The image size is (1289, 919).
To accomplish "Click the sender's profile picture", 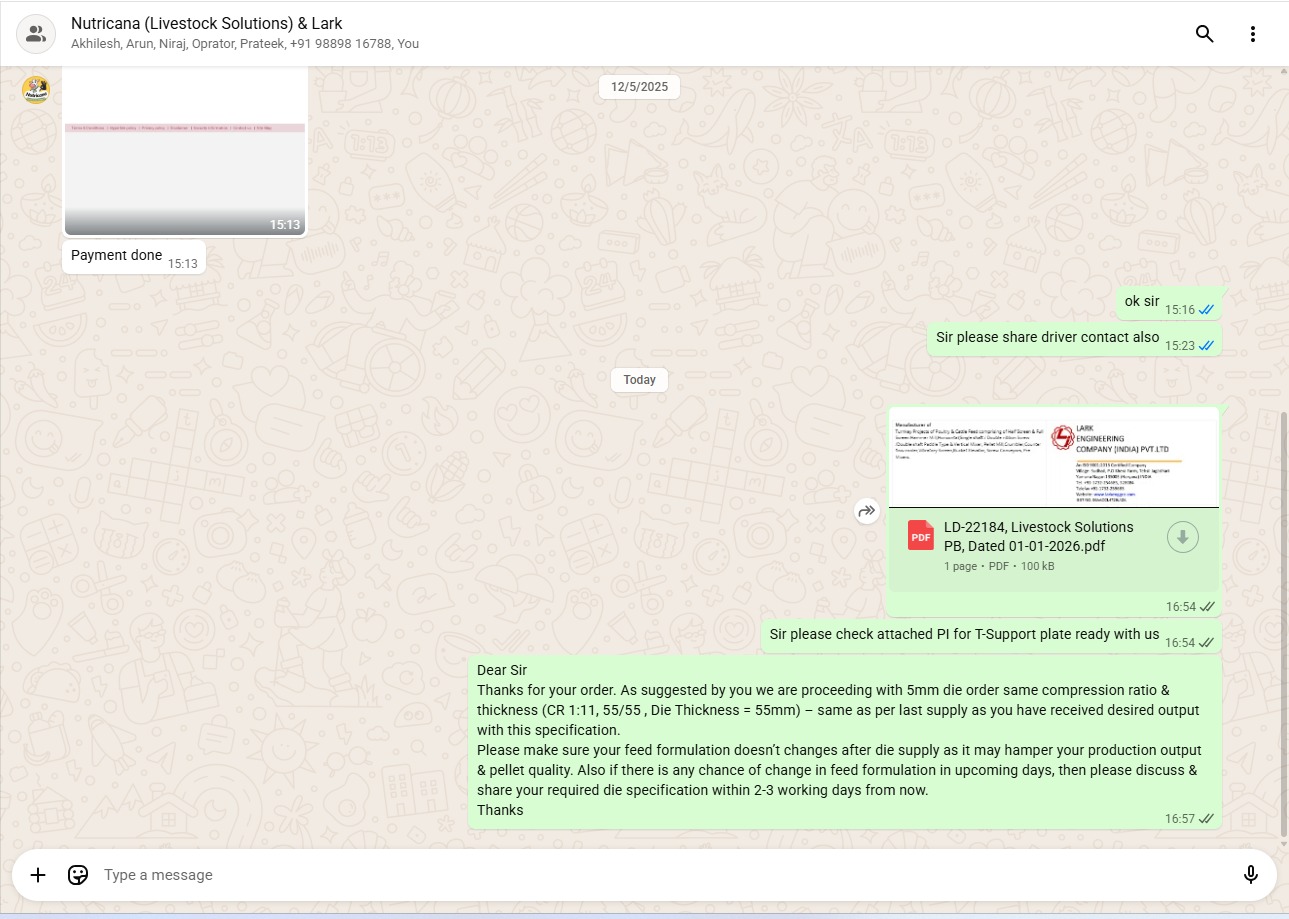I will point(36,90).
